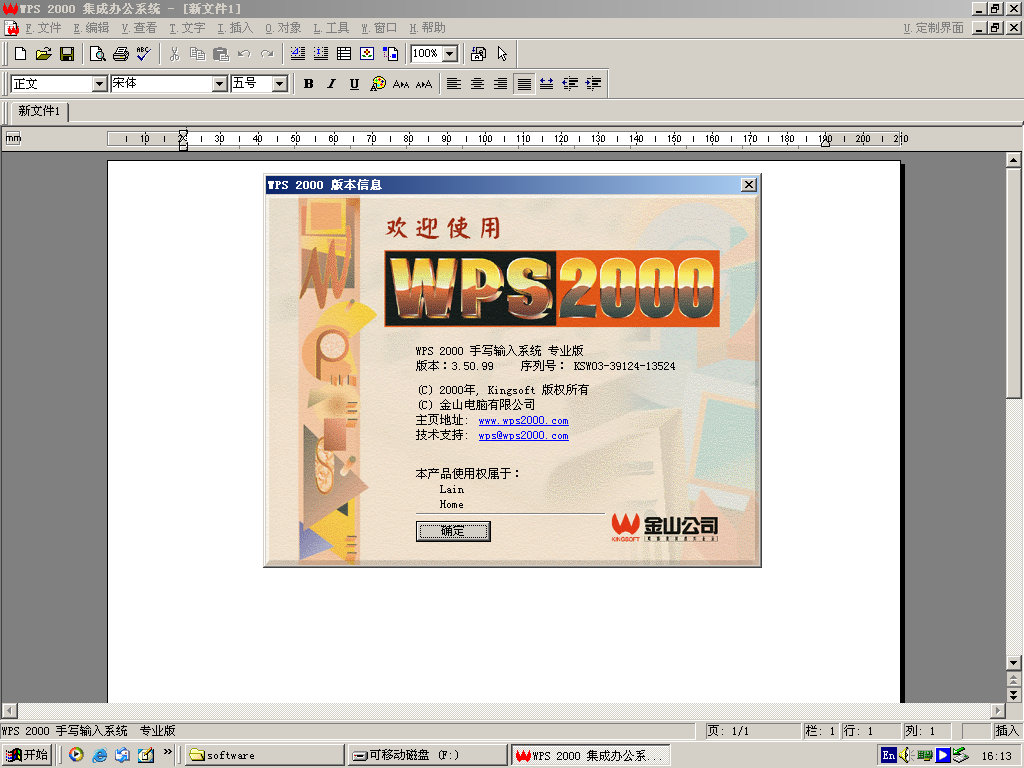Toggle underline formatting

pyautogui.click(x=355, y=84)
